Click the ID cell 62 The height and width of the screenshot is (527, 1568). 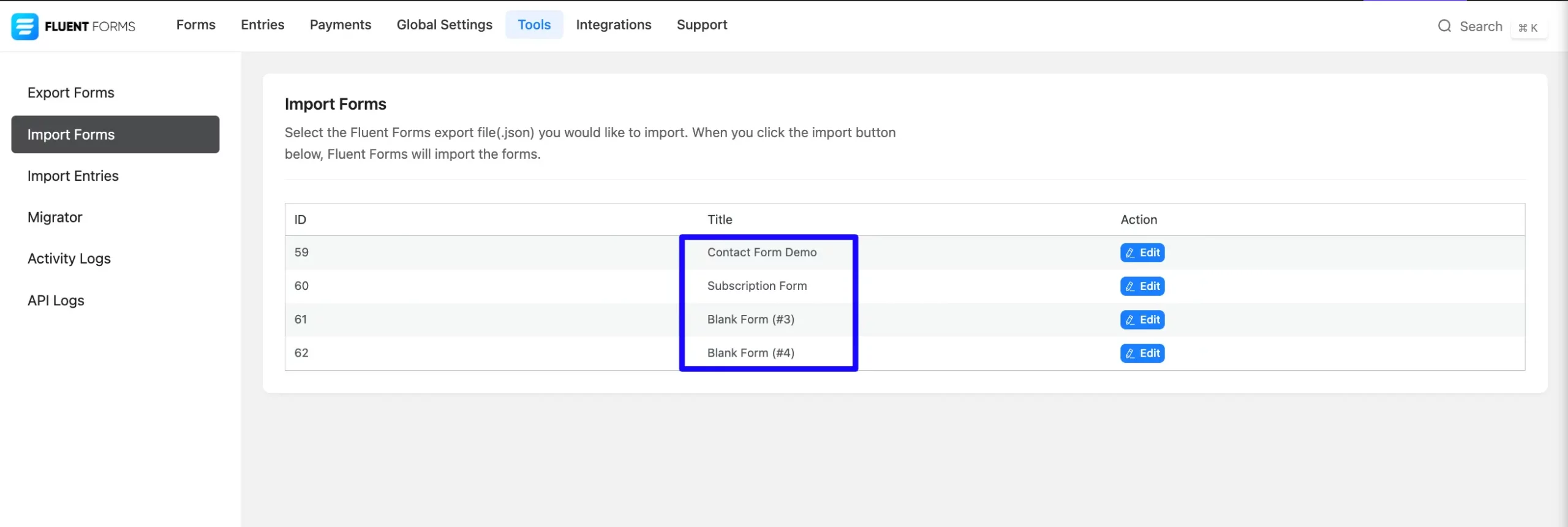(x=301, y=354)
